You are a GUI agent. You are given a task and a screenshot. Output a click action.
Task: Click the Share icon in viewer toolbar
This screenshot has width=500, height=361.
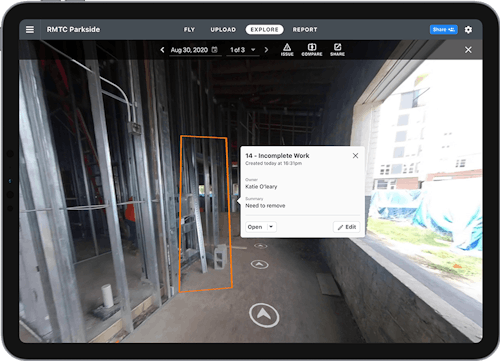337,50
